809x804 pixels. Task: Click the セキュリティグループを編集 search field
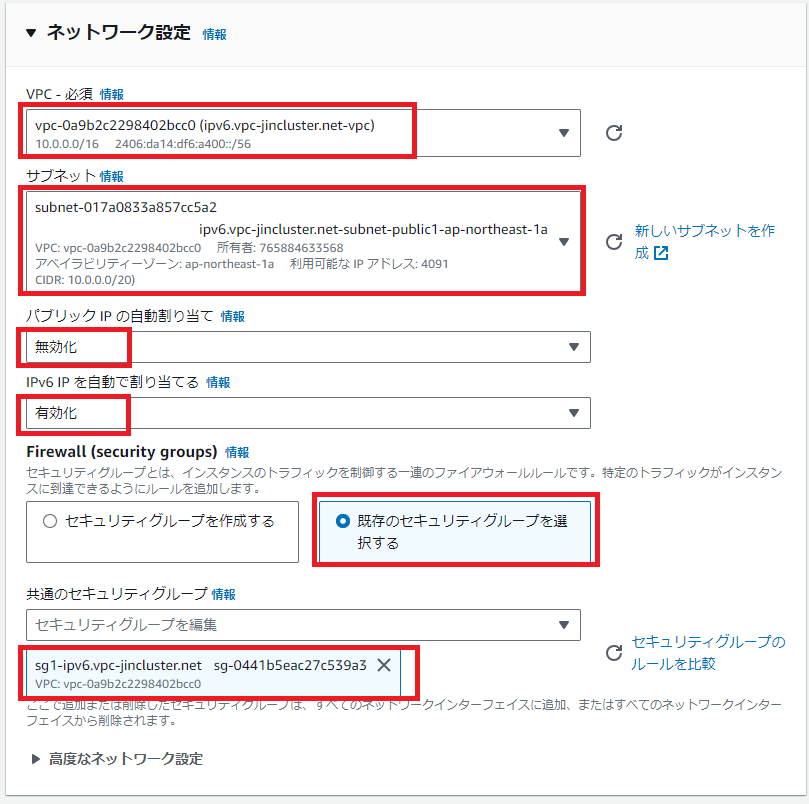point(290,625)
